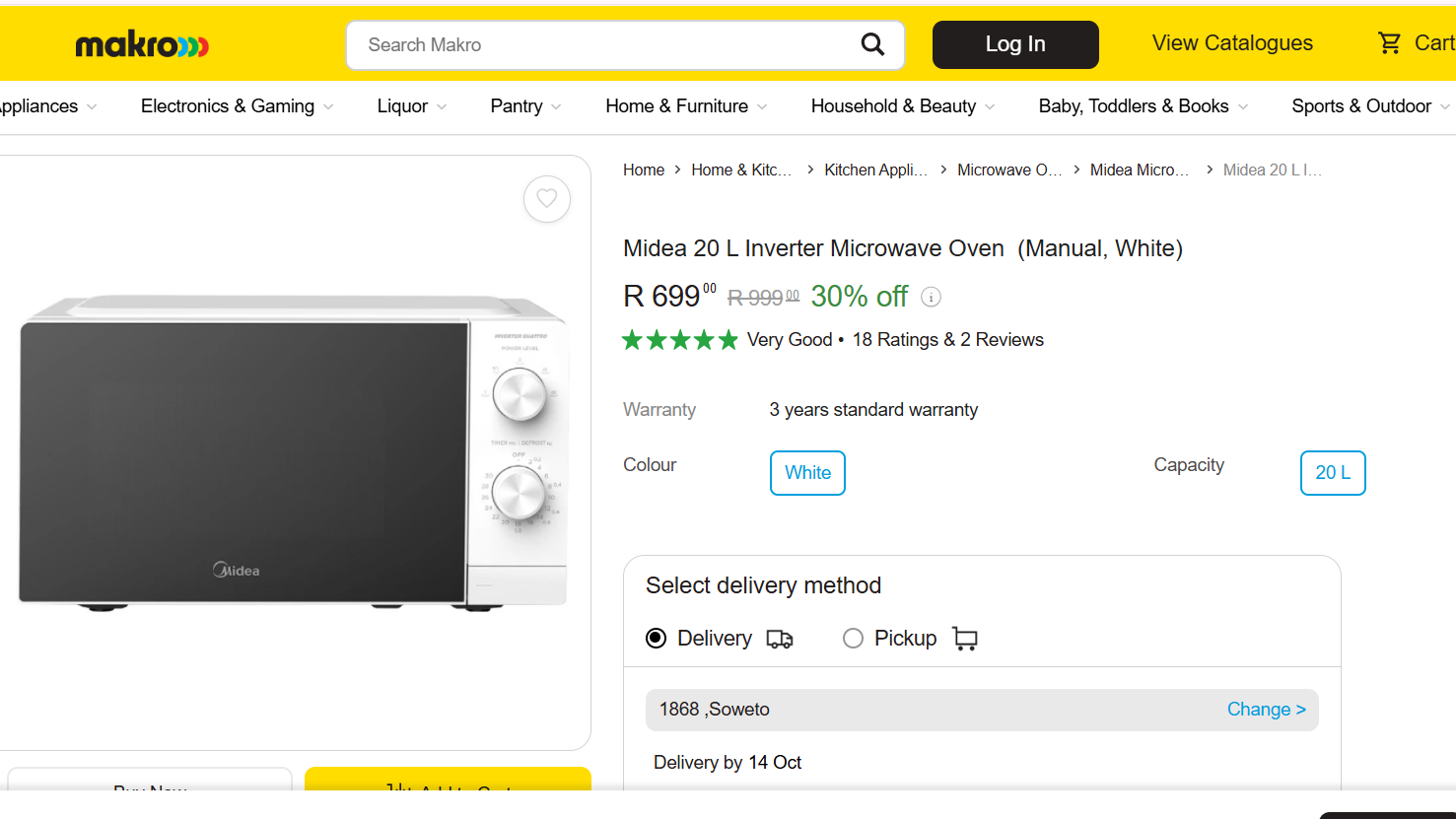The height and width of the screenshot is (819, 1456).
Task: Click the delivery truck icon
Action: click(x=780, y=640)
